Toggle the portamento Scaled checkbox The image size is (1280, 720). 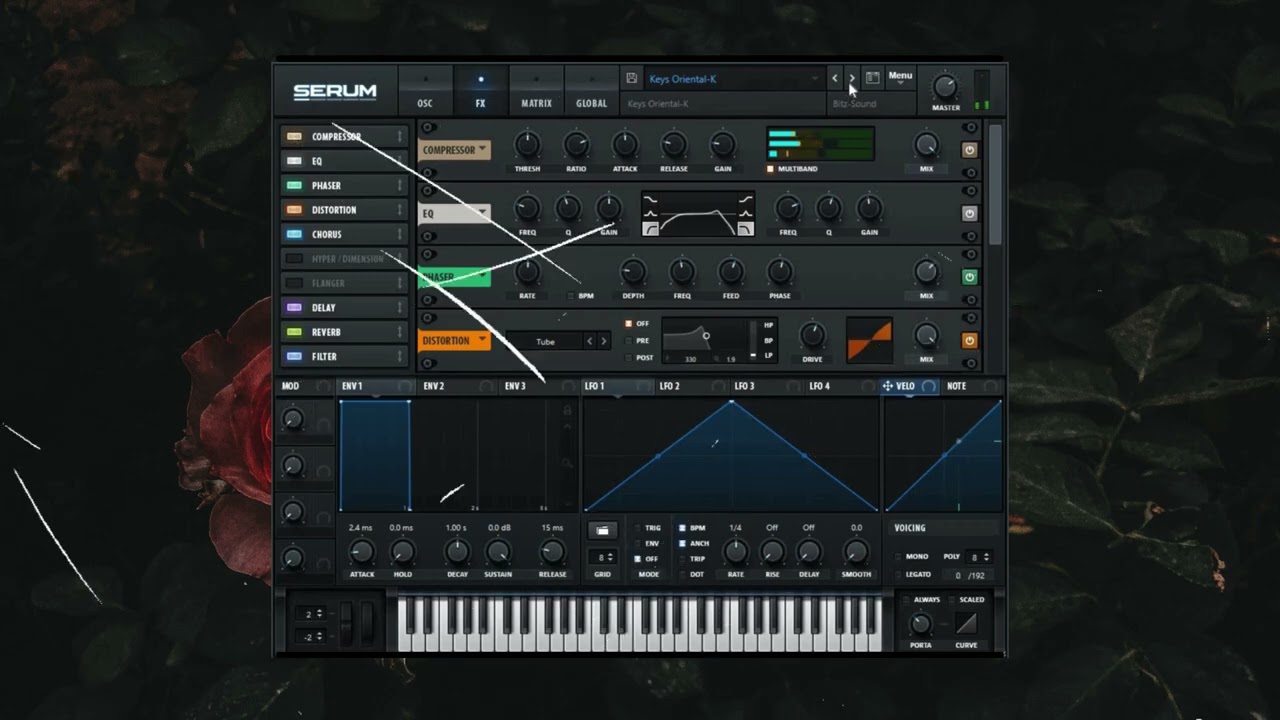952,600
